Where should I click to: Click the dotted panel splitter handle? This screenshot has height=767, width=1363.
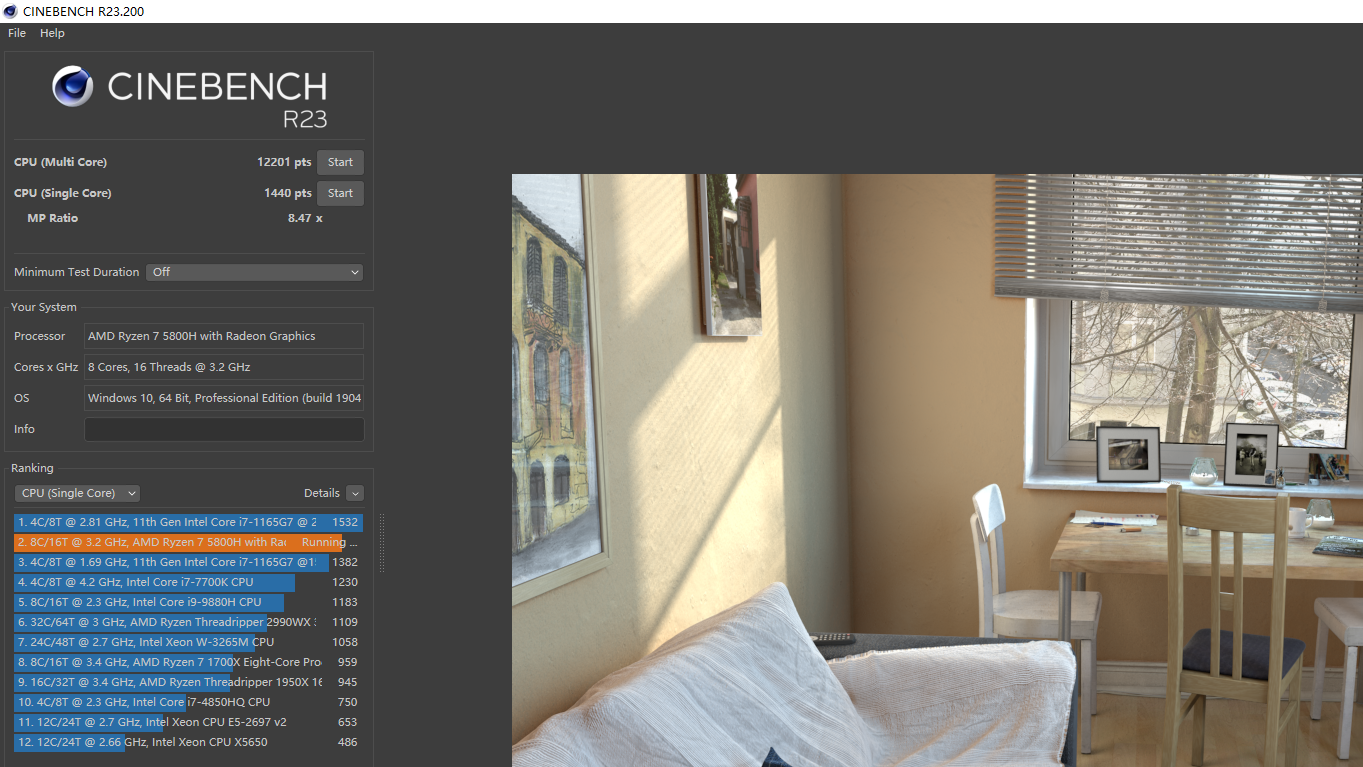coord(381,543)
